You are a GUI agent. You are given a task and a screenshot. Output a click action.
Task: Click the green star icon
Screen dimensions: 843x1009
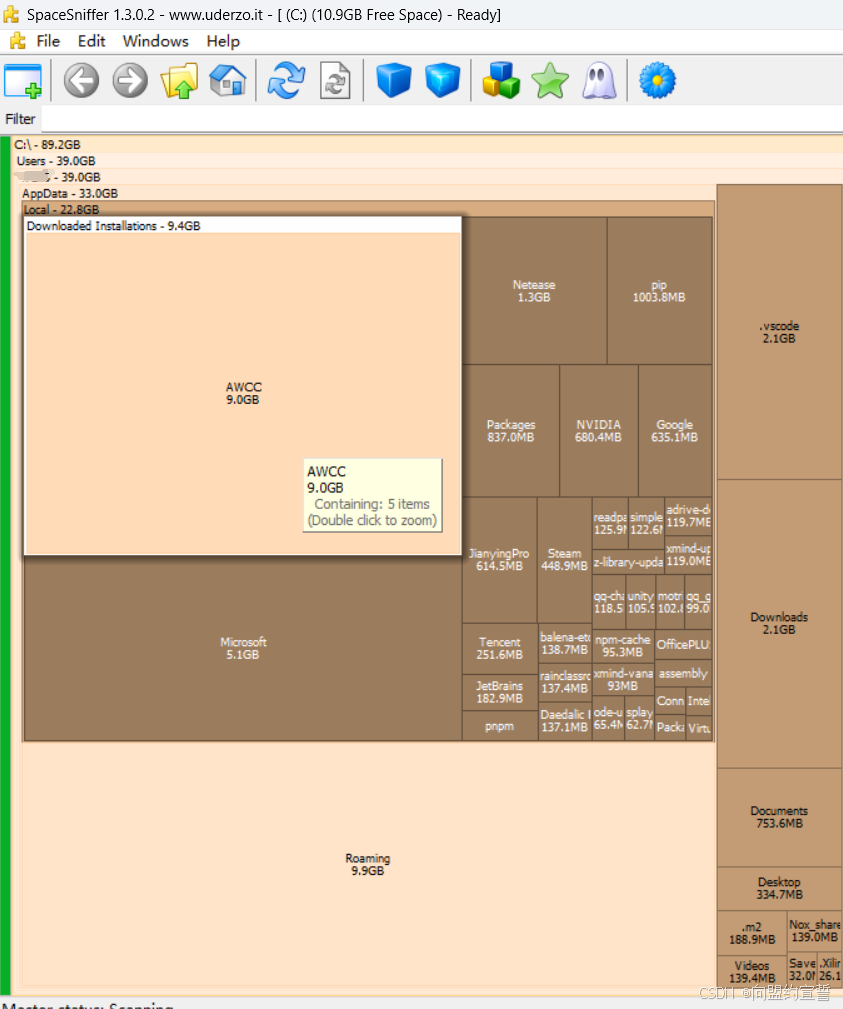pos(550,80)
